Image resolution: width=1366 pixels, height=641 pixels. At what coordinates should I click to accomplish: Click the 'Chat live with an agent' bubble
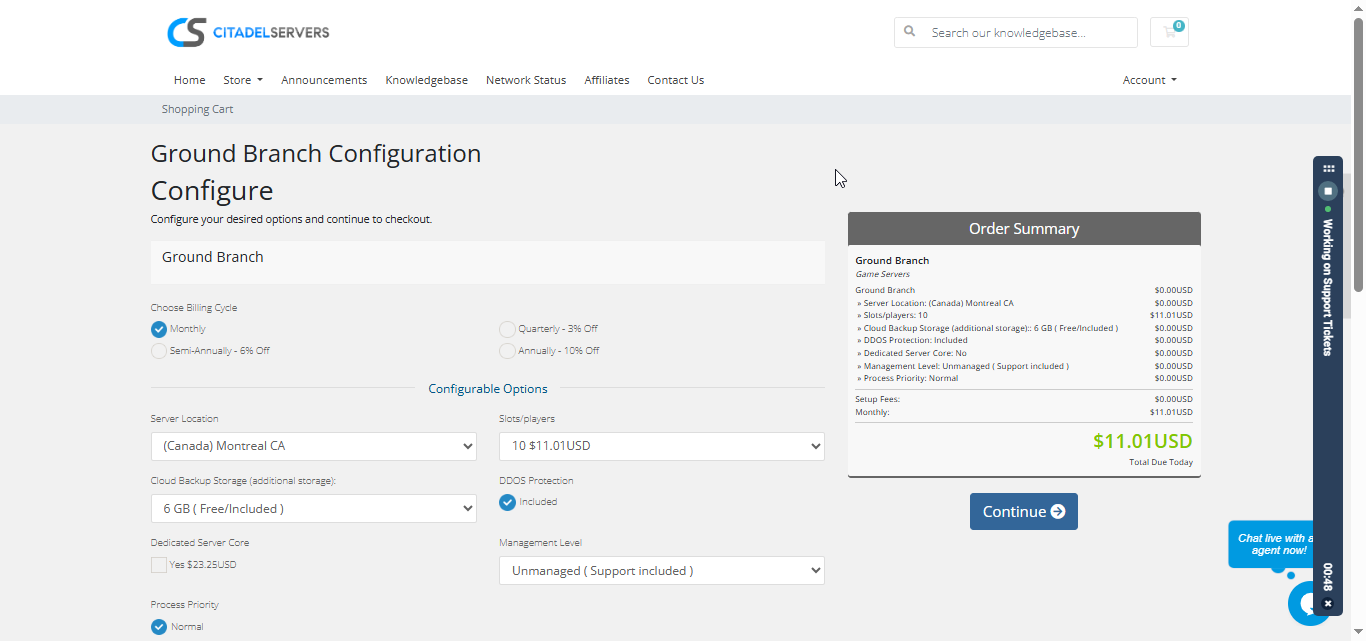pos(1271,544)
